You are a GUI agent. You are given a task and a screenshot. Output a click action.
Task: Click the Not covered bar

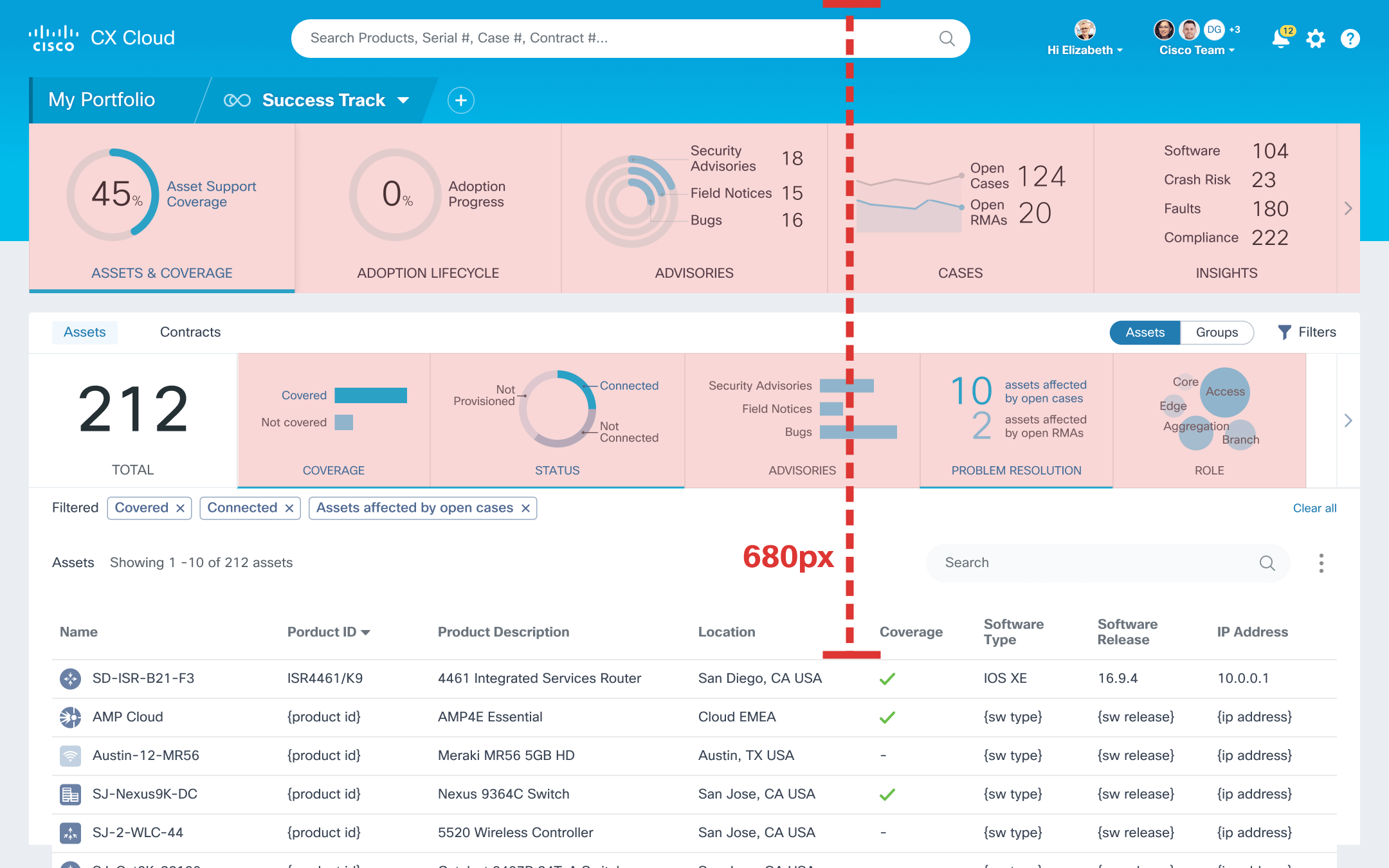(x=344, y=422)
